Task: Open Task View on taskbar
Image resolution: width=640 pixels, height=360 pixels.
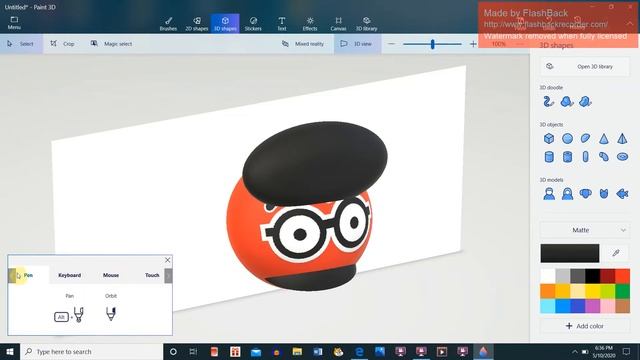Action: (193, 351)
